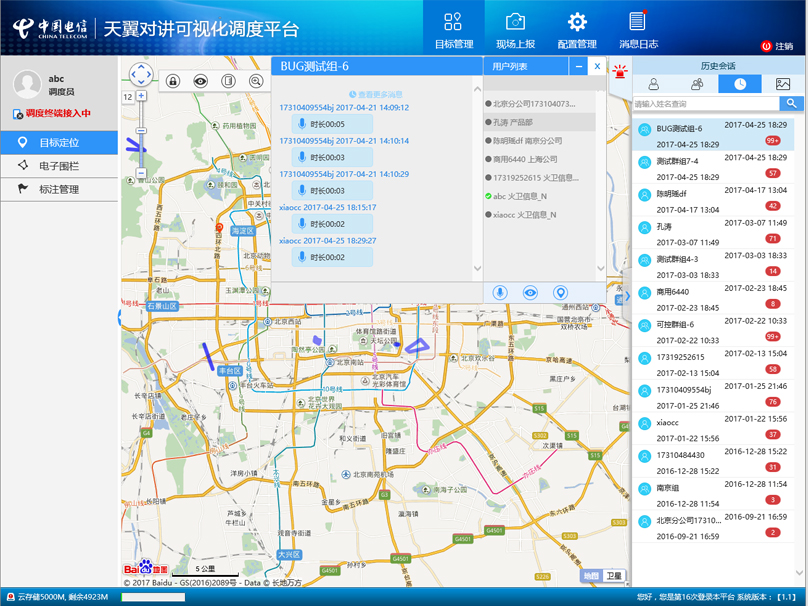This screenshot has height=606, width=808.
Task: Open 南京组 history conversation
Action: coord(713,494)
